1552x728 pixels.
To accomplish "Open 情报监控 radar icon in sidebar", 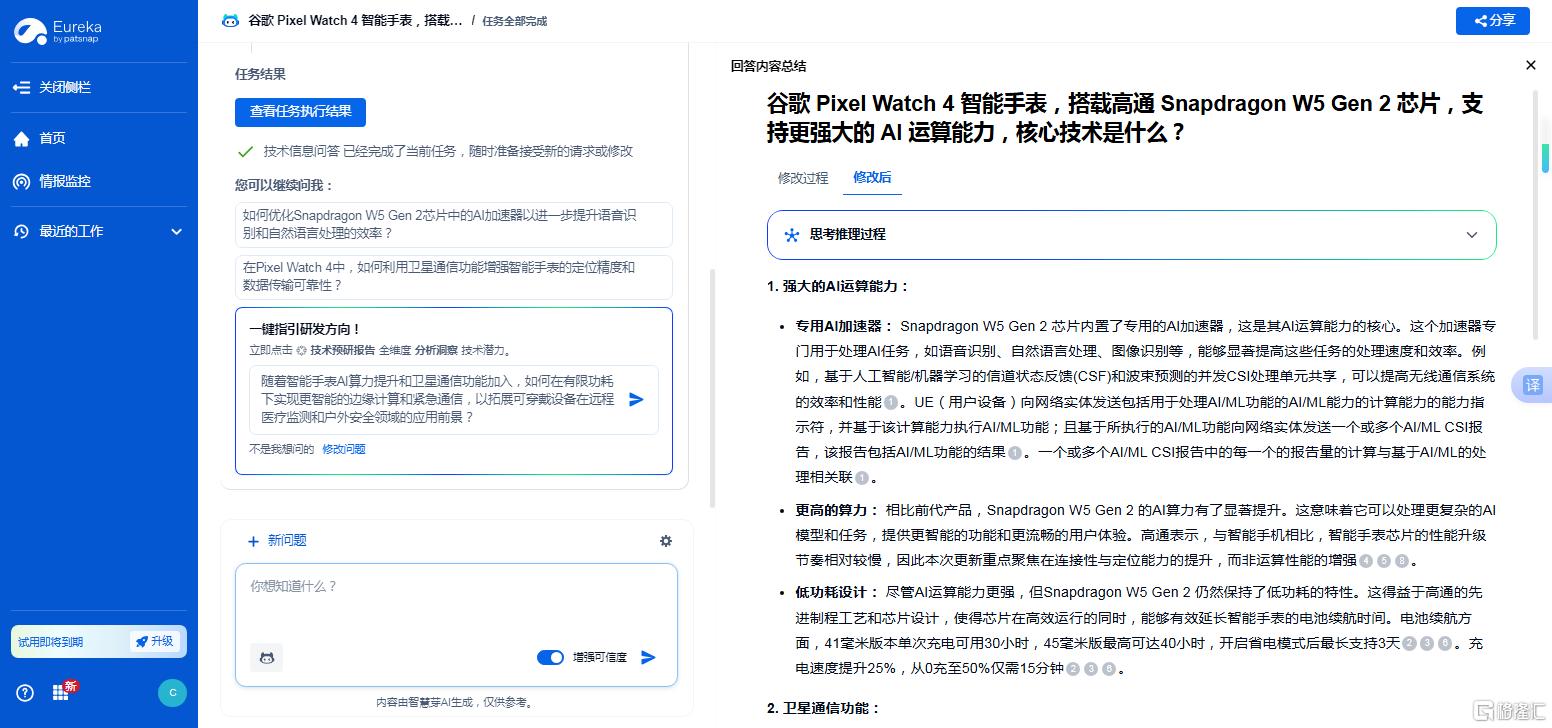I will (x=21, y=182).
